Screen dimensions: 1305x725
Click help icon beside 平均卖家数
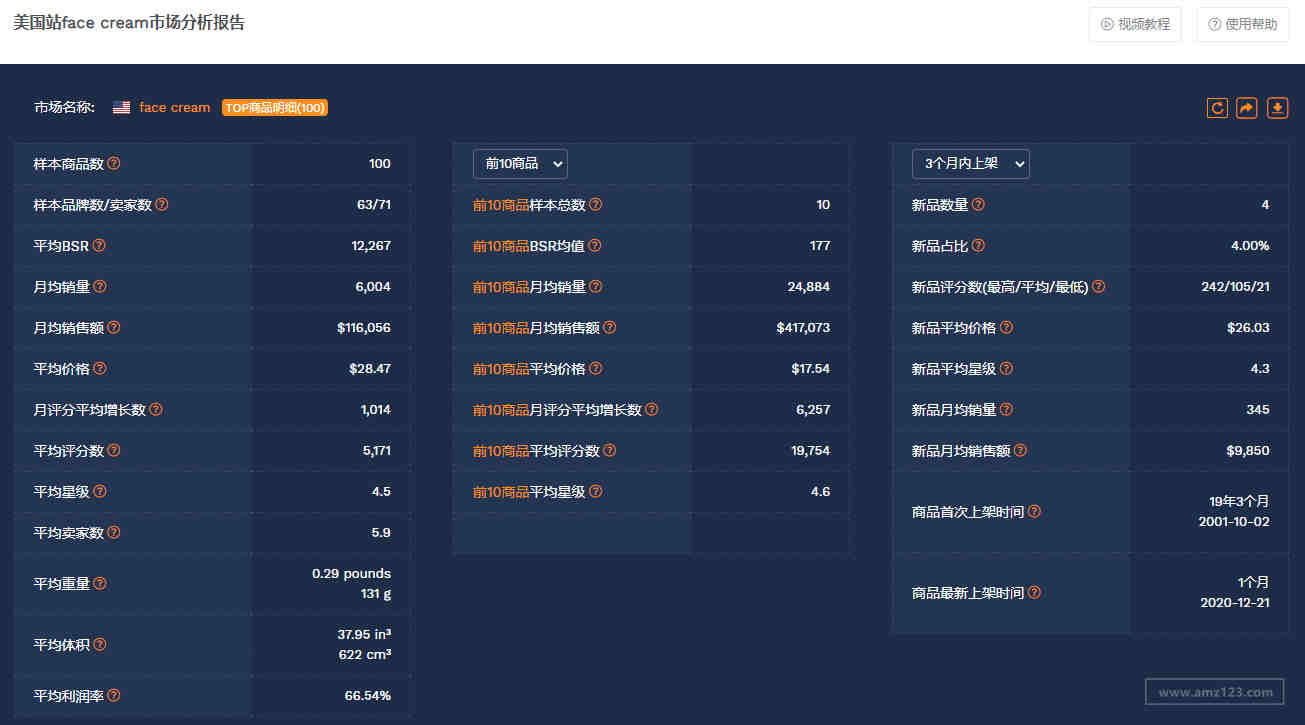pos(114,533)
